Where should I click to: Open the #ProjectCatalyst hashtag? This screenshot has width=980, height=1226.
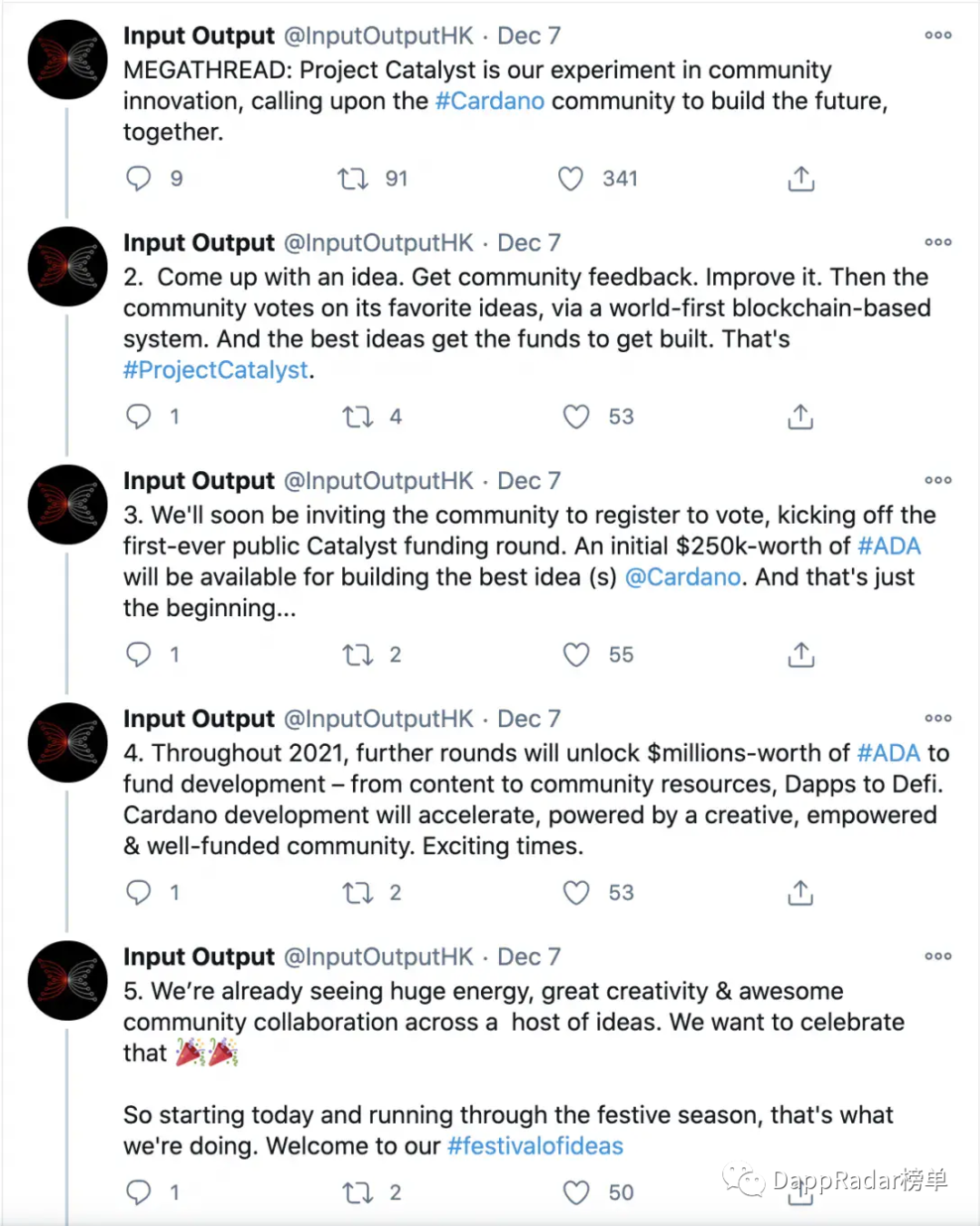216,370
